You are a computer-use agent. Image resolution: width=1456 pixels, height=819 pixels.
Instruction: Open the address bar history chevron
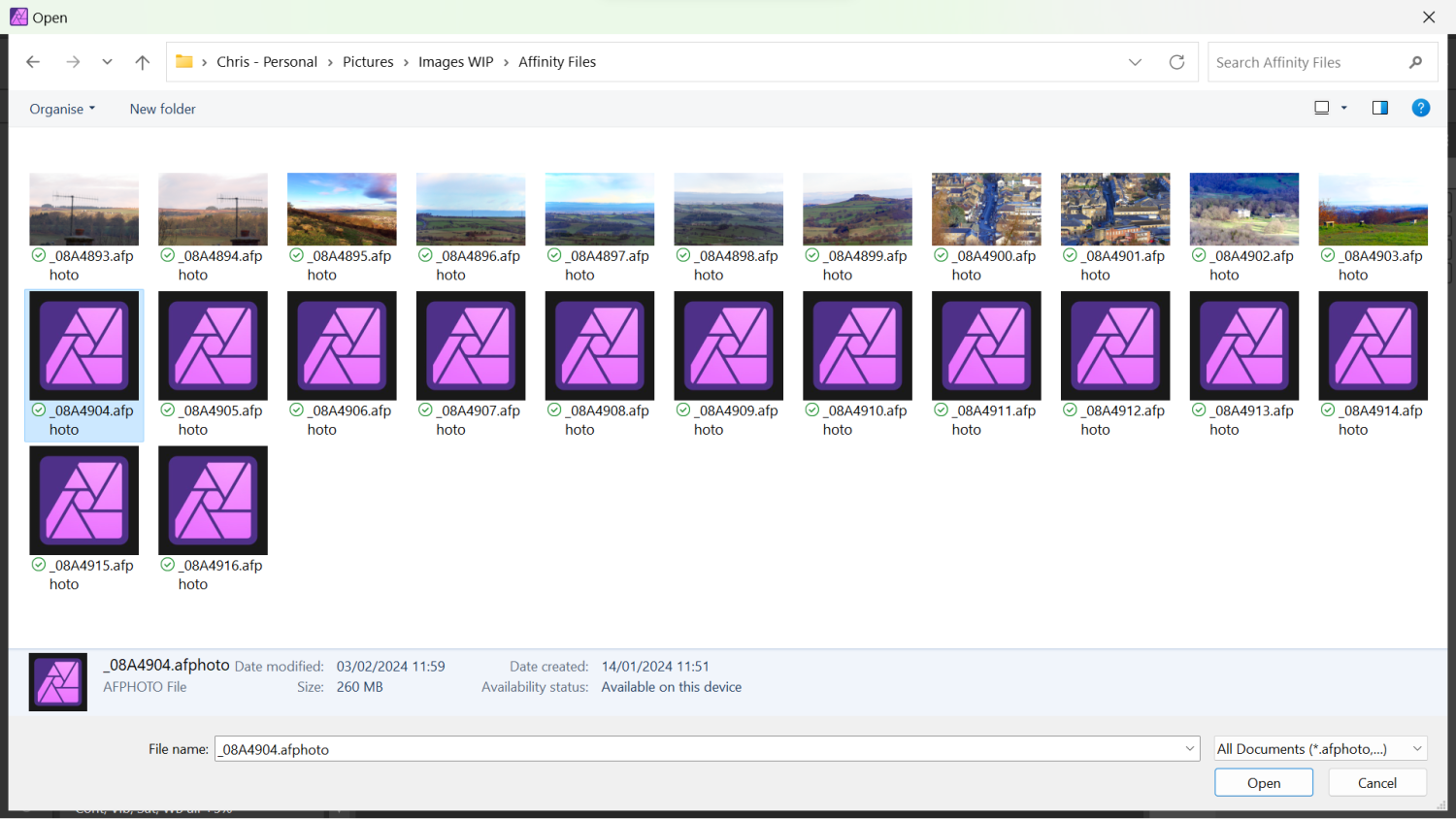tap(1135, 61)
